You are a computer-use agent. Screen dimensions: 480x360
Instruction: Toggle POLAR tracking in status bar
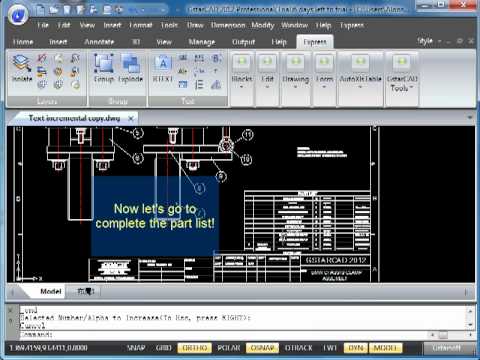pyautogui.click(x=229, y=348)
